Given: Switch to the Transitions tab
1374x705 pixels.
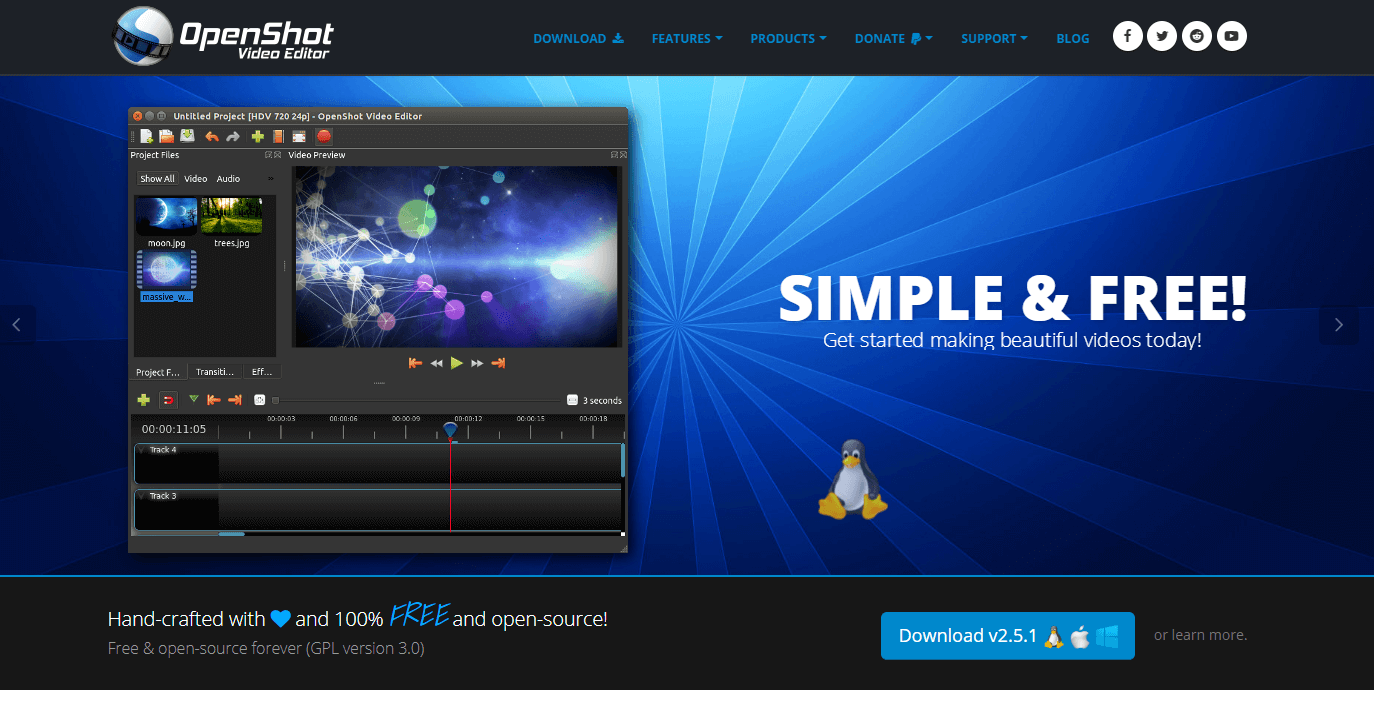Looking at the screenshot, I should [x=215, y=372].
